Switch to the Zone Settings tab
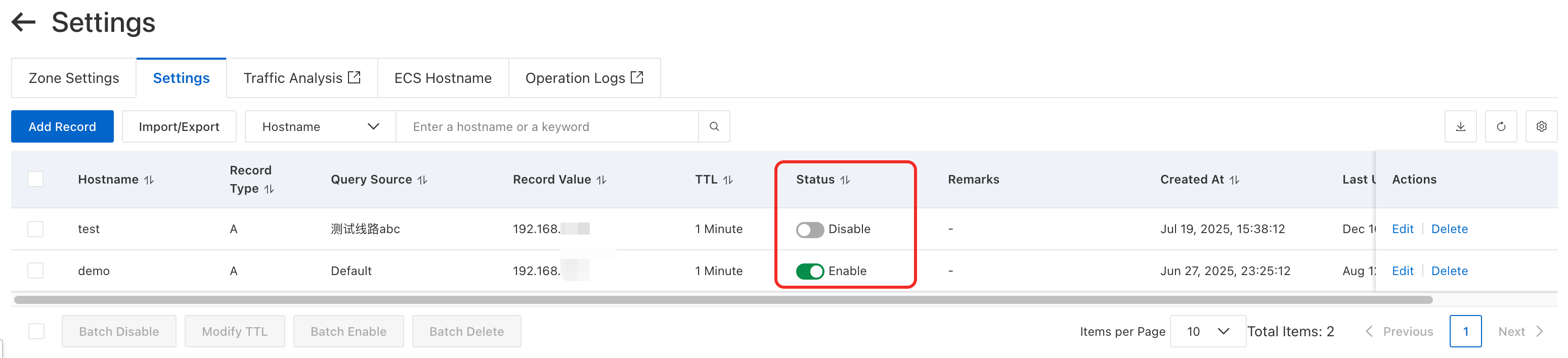Image resolution: width=1568 pixels, height=358 pixels. click(x=74, y=78)
